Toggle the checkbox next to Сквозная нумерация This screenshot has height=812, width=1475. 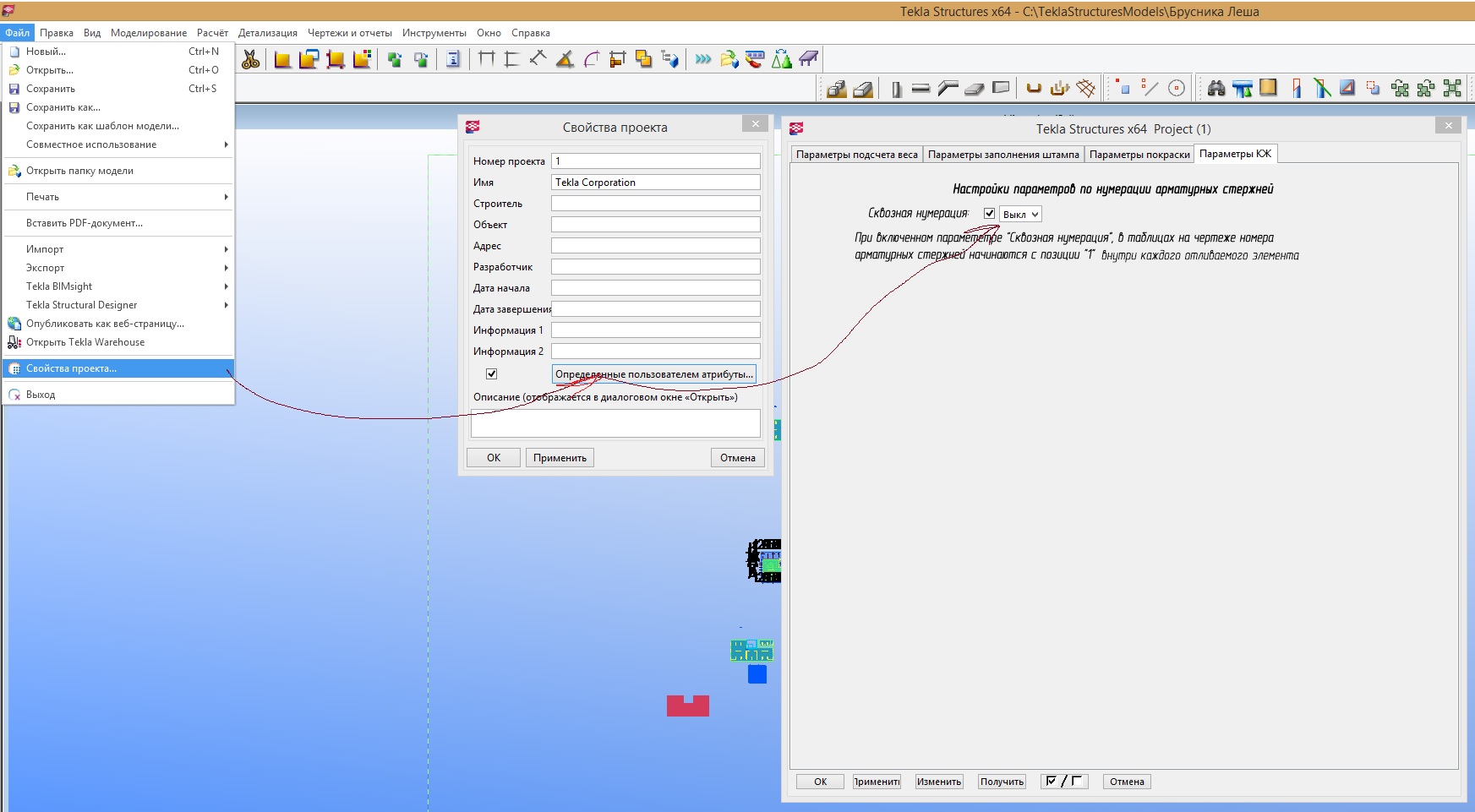989,214
